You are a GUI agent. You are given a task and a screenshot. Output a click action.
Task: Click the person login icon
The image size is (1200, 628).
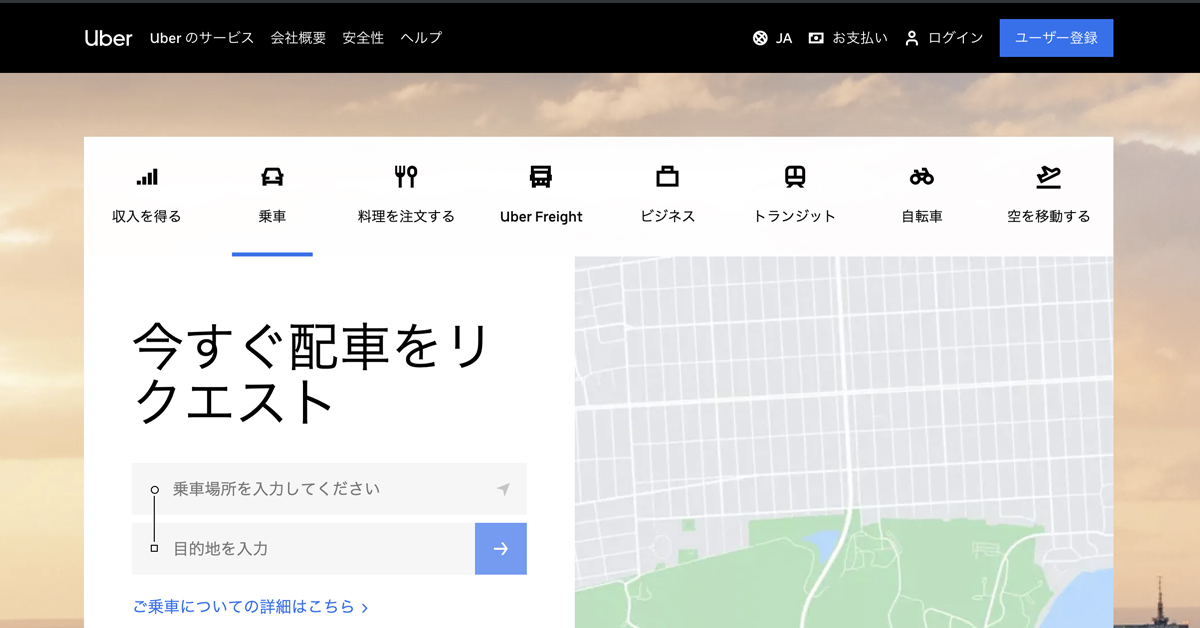[x=911, y=38]
